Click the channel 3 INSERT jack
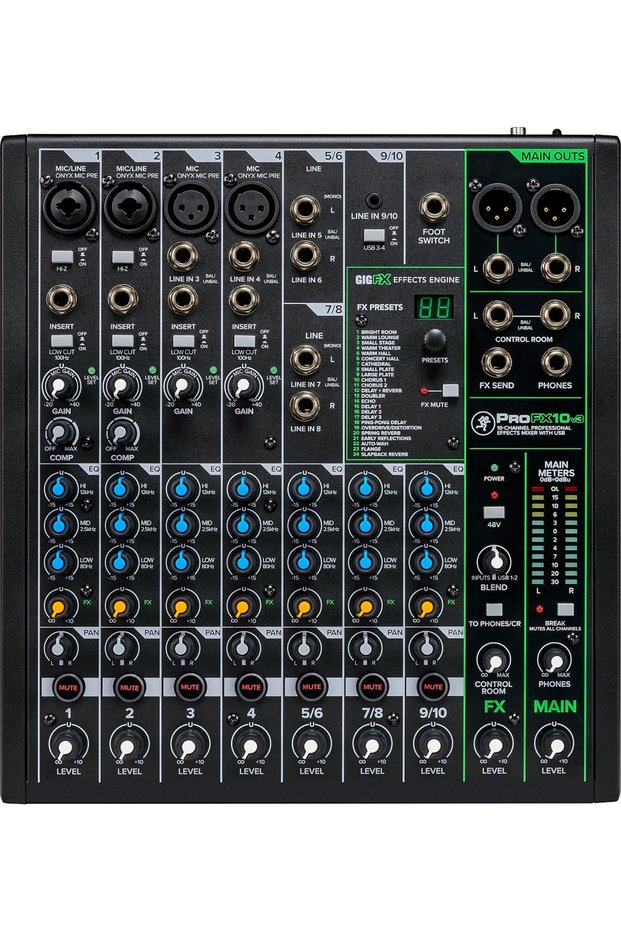621x931 pixels. coord(183,300)
